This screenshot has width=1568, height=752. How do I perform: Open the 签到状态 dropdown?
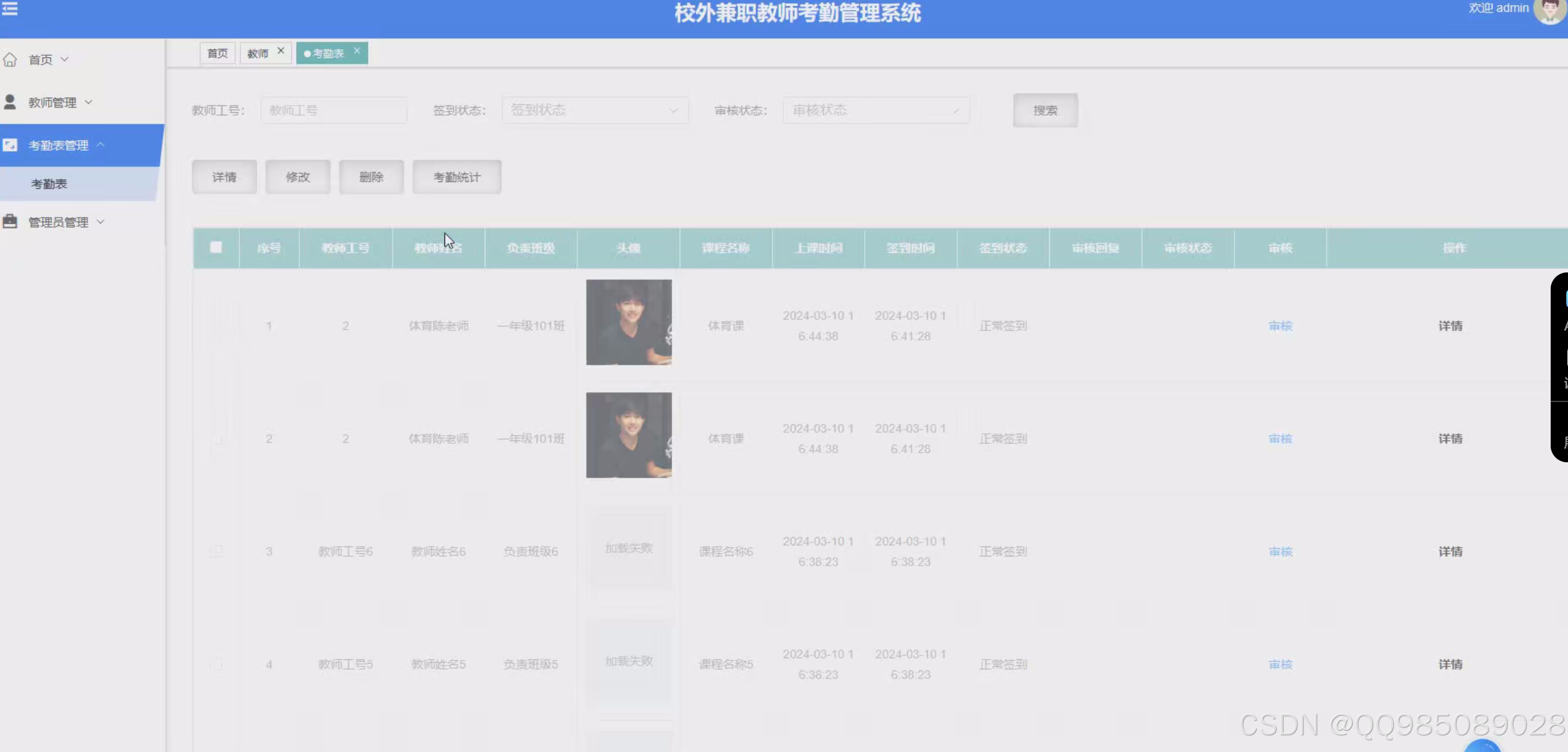point(594,110)
